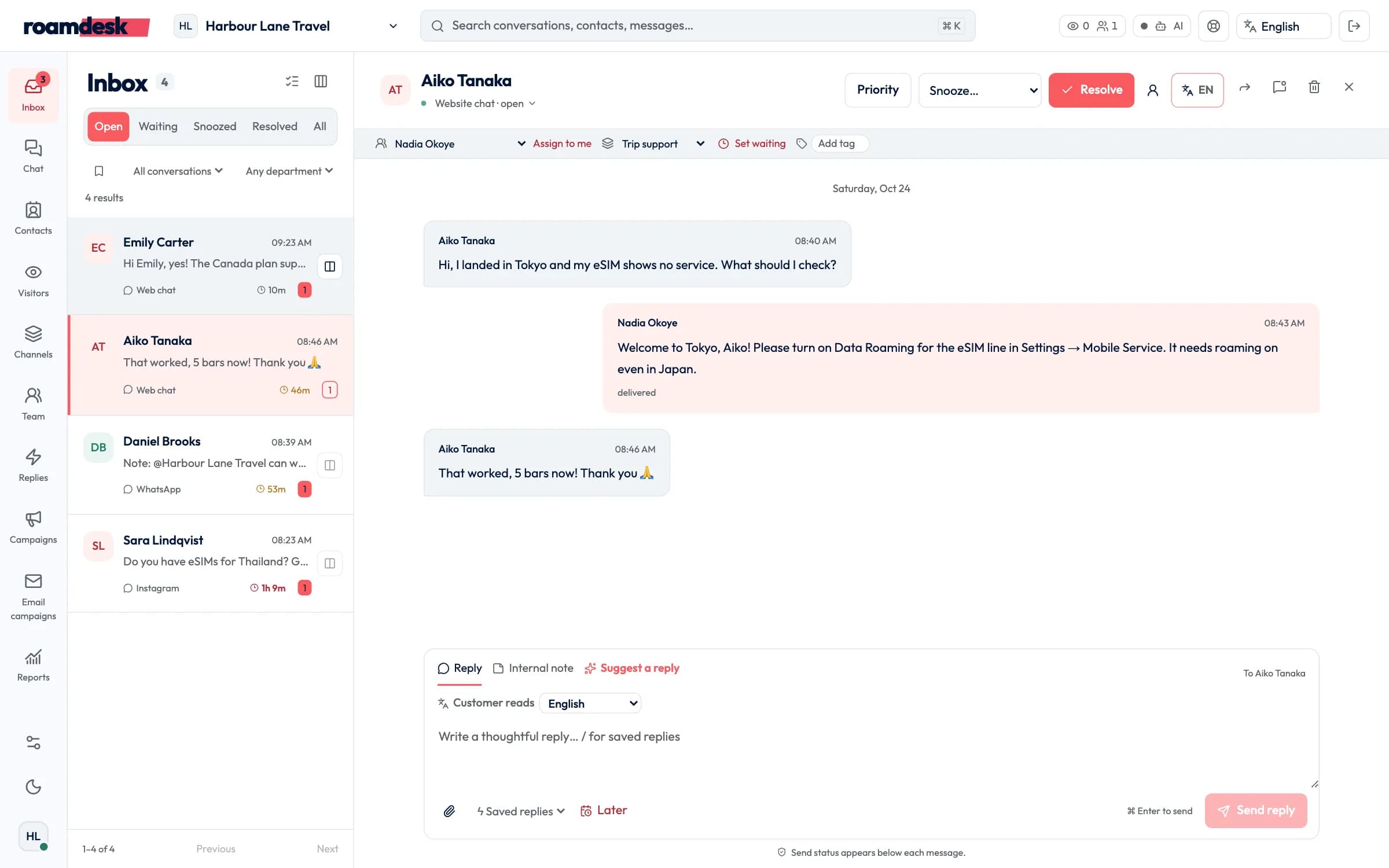Expand the Saved replies menu
Viewport: 1389px width, 868px height.
pyautogui.click(x=521, y=811)
